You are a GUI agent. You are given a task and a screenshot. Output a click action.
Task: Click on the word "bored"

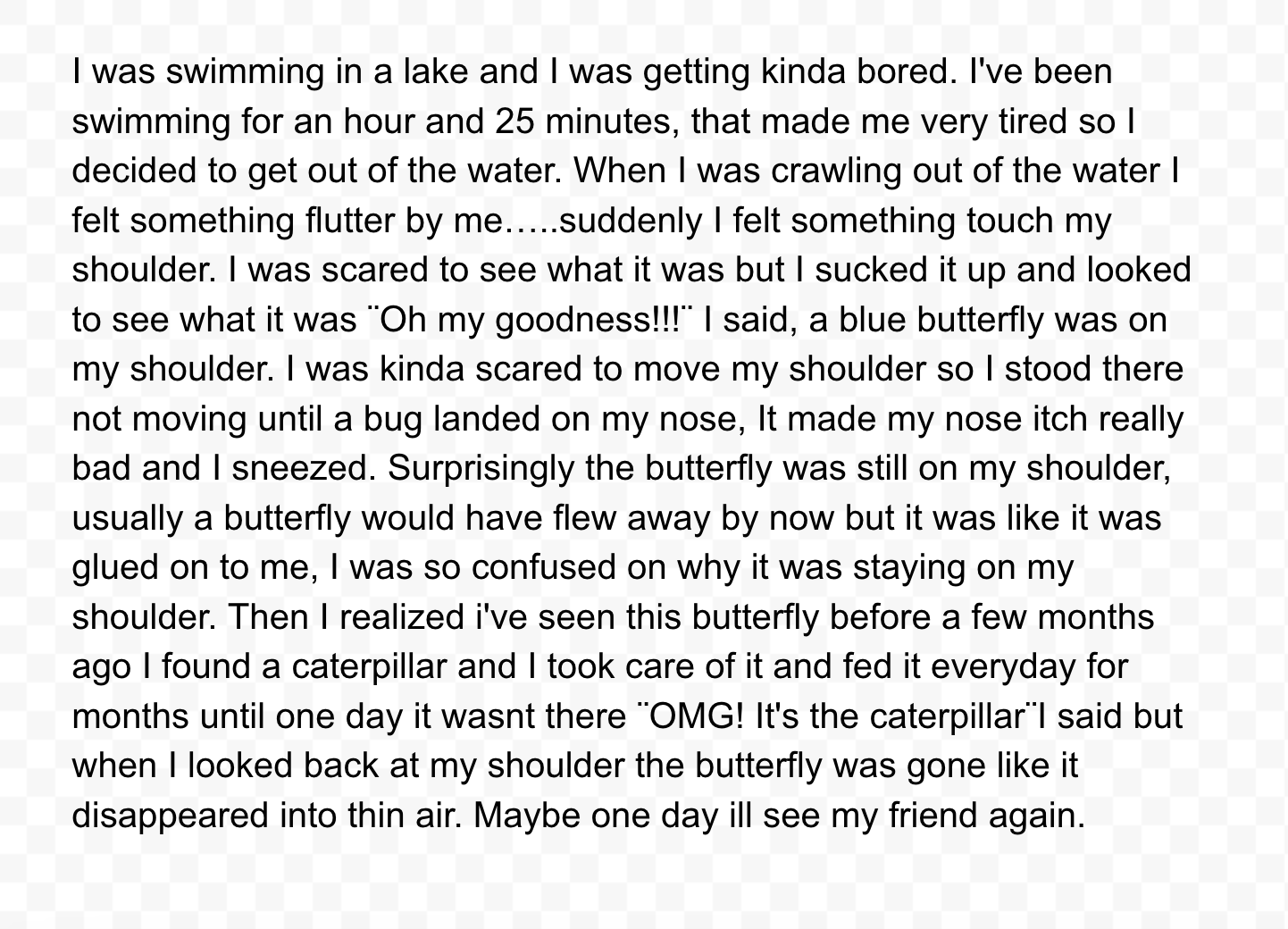pyautogui.click(x=904, y=72)
